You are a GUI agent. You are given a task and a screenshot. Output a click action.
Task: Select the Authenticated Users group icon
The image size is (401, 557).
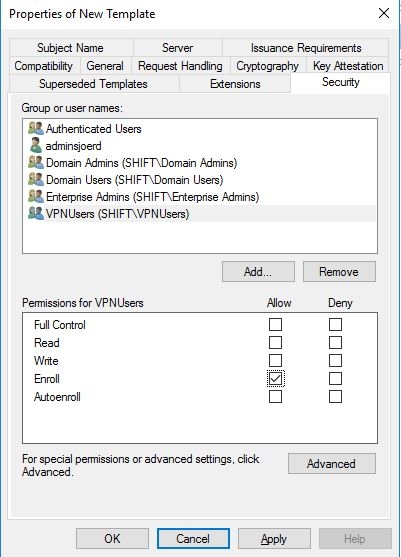[x=36, y=128]
